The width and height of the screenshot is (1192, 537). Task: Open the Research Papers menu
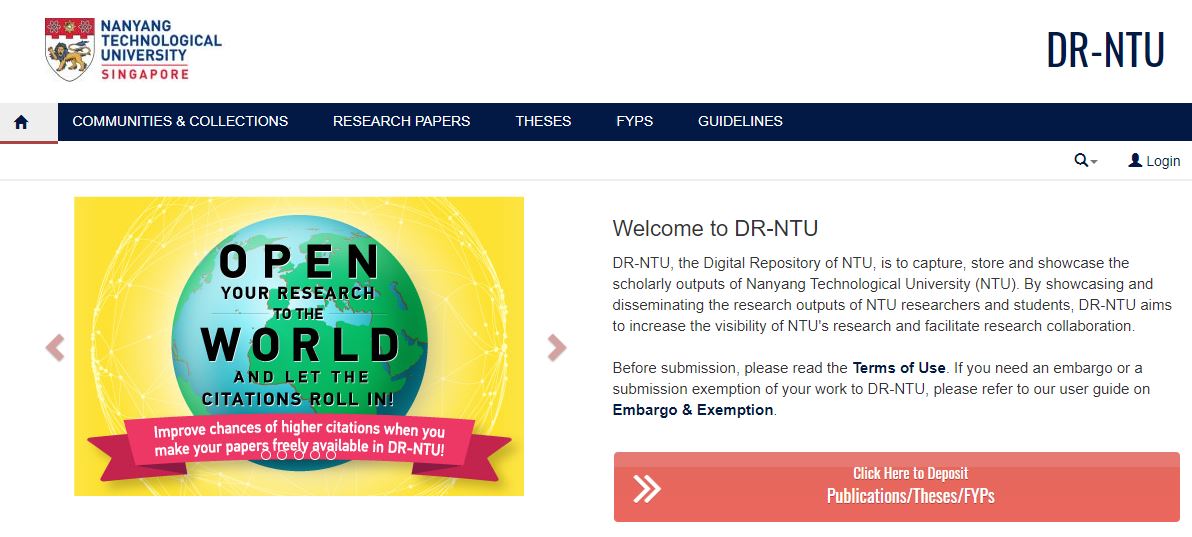click(401, 121)
